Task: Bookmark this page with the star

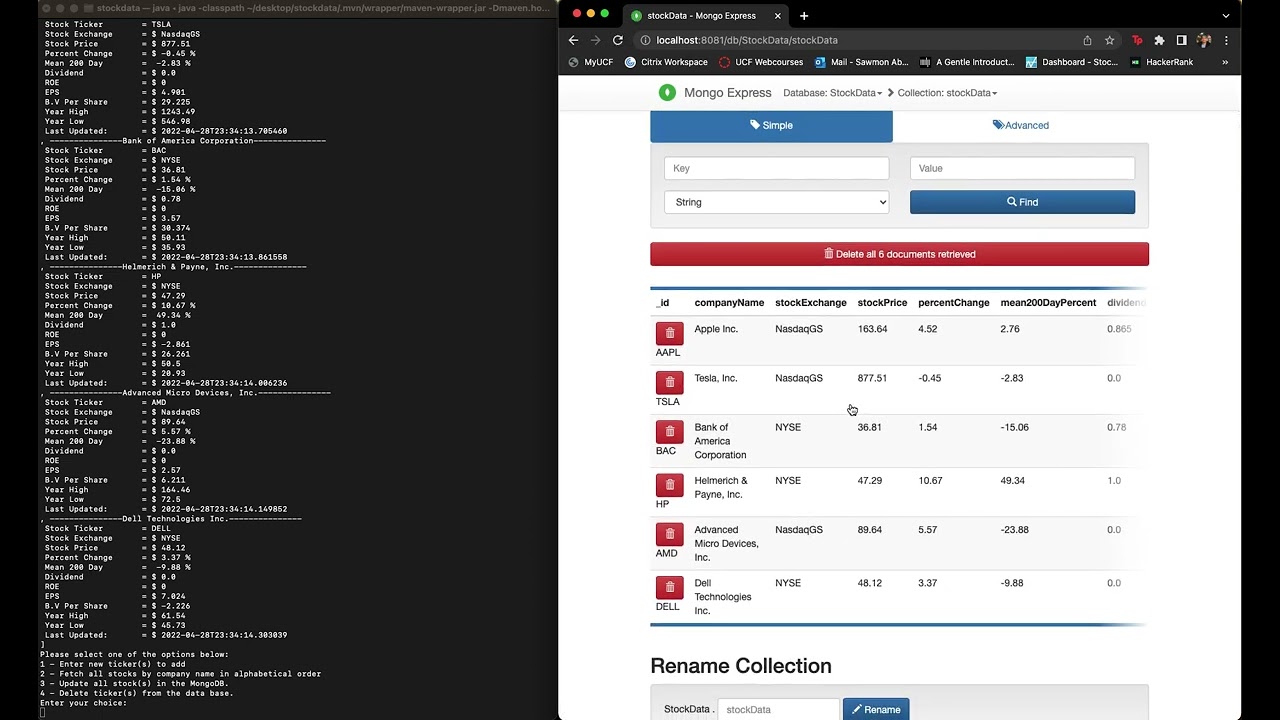Action: [1110, 40]
